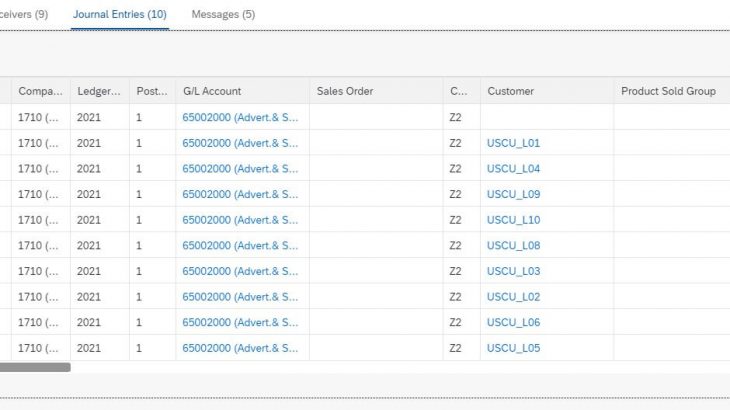Open customer link USCU_L05

click(x=513, y=348)
